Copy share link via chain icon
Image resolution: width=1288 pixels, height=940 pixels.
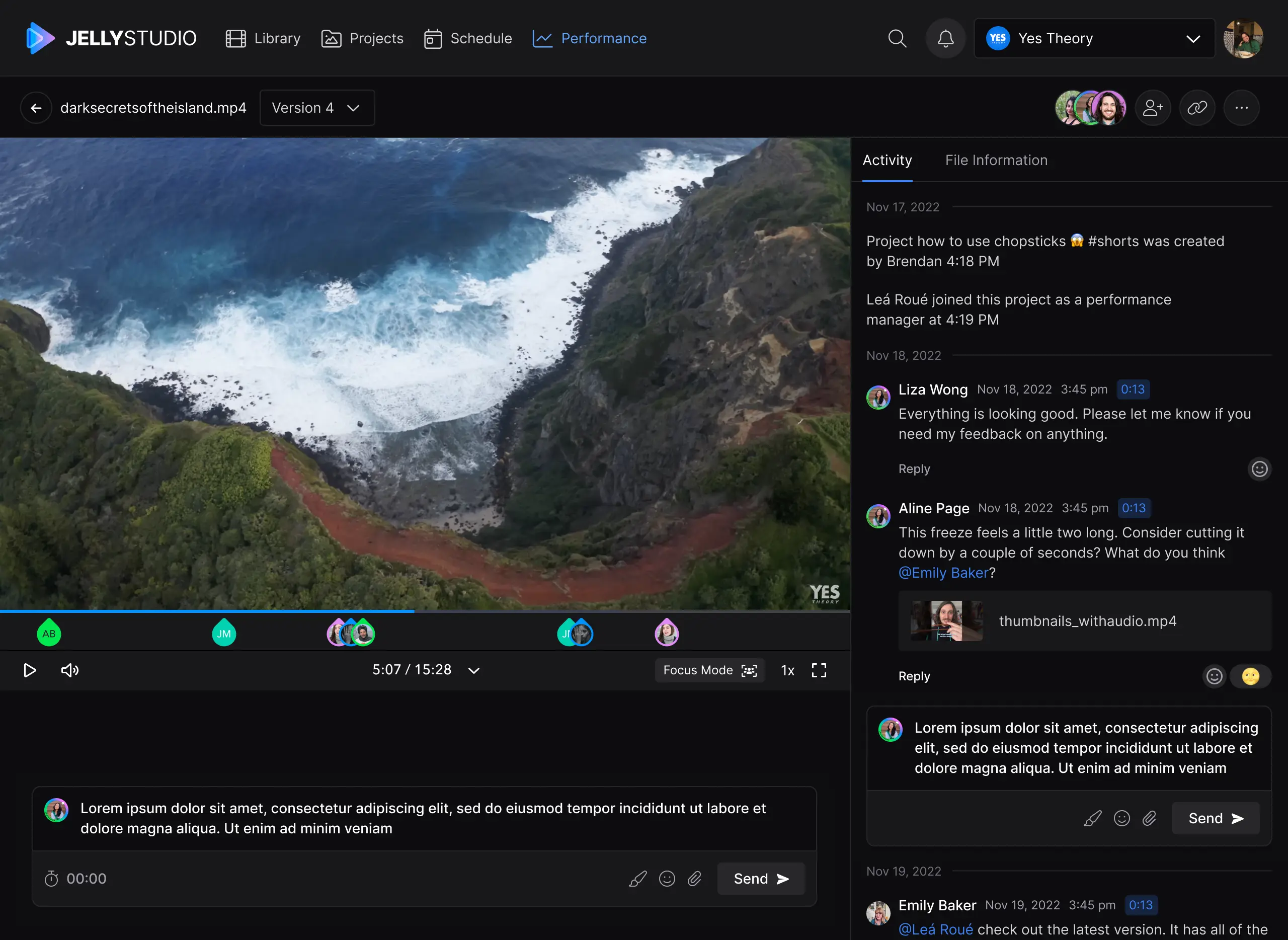tap(1197, 108)
